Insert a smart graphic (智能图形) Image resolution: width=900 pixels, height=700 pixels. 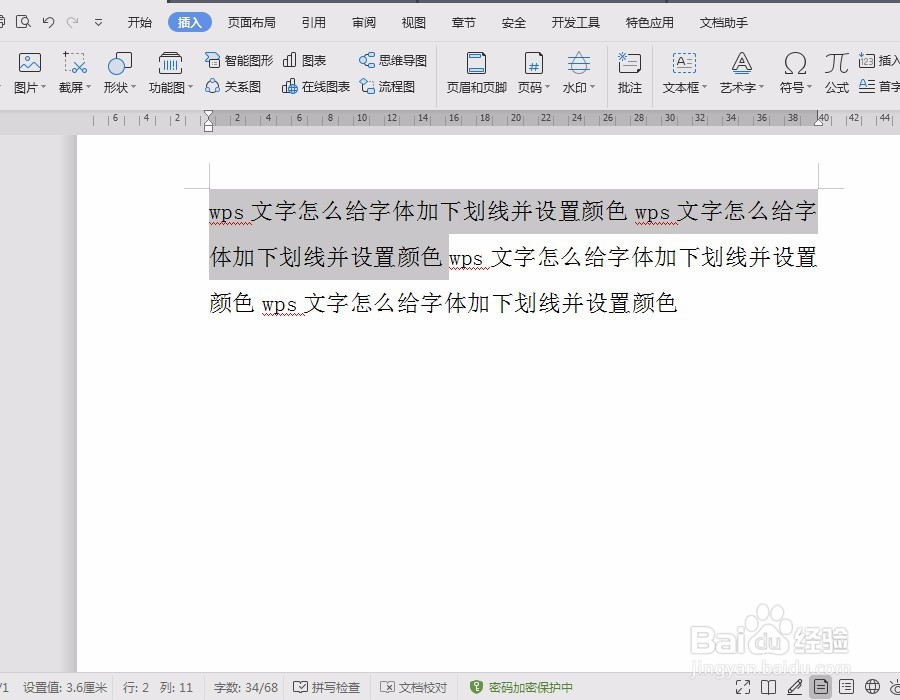tap(239, 60)
